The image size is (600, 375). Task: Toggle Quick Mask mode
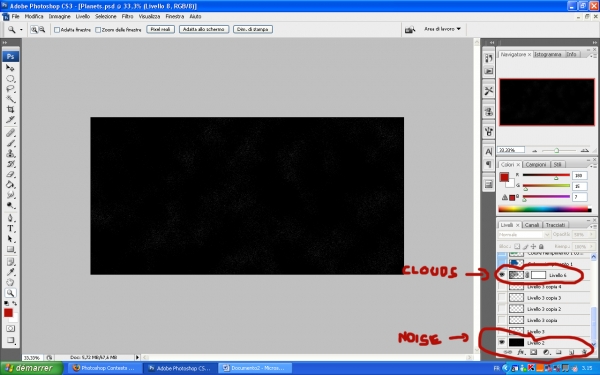click(10, 328)
